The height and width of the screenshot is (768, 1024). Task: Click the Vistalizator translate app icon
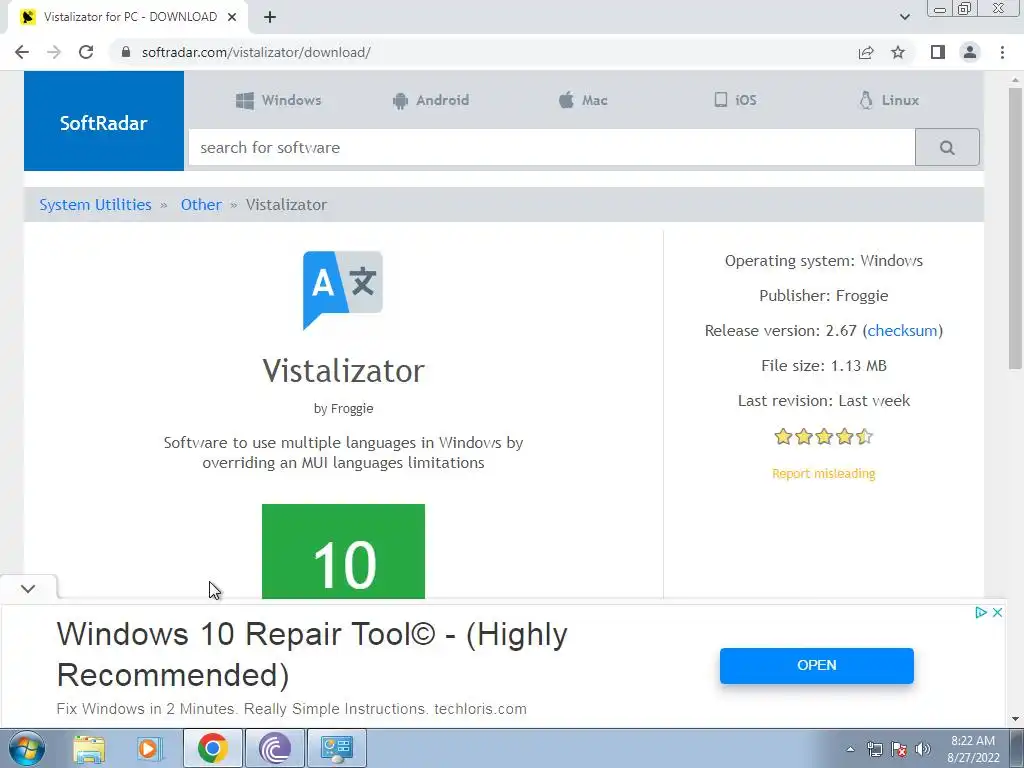tap(343, 290)
